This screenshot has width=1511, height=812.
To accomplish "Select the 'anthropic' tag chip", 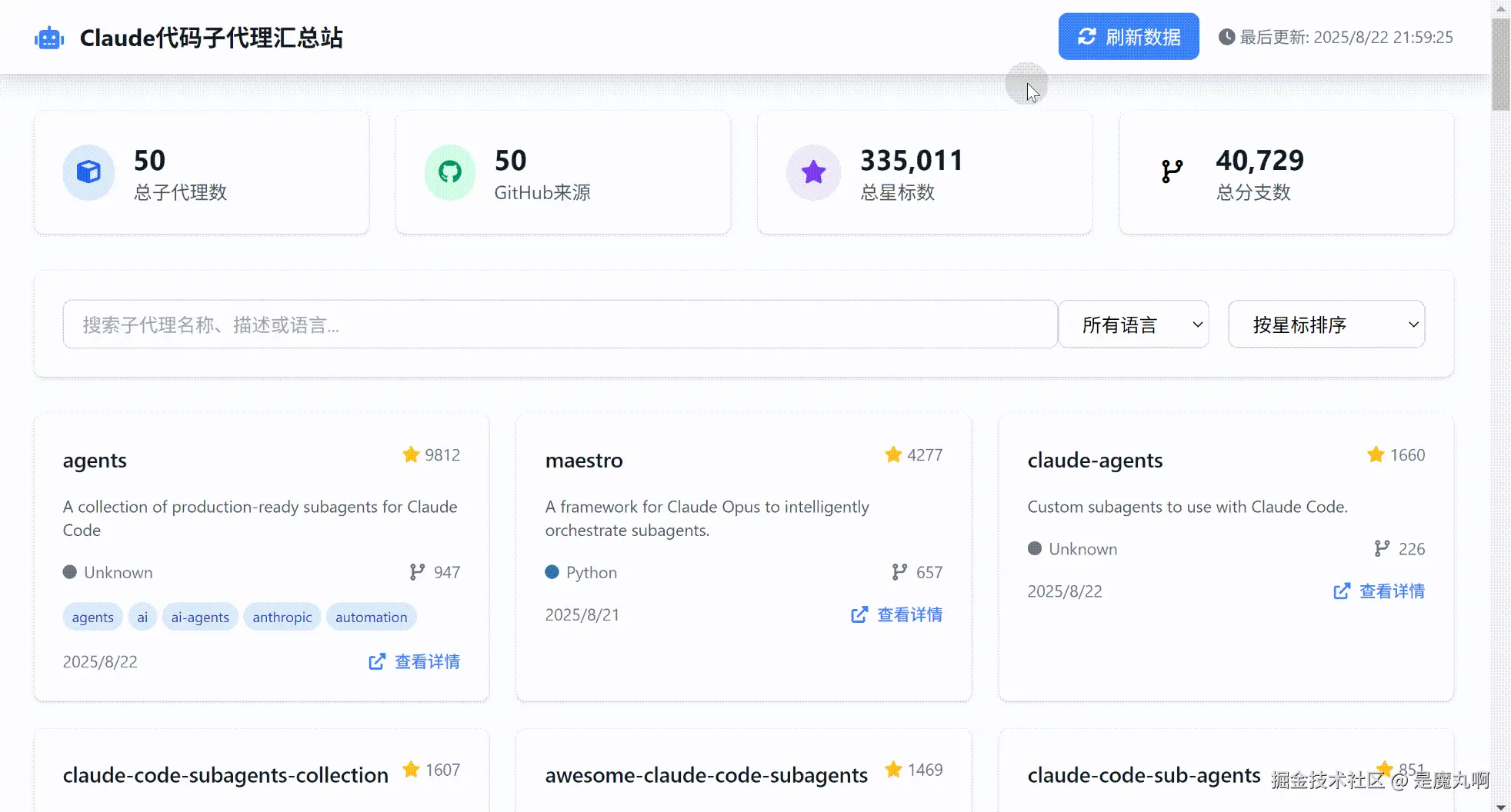I will (282, 617).
